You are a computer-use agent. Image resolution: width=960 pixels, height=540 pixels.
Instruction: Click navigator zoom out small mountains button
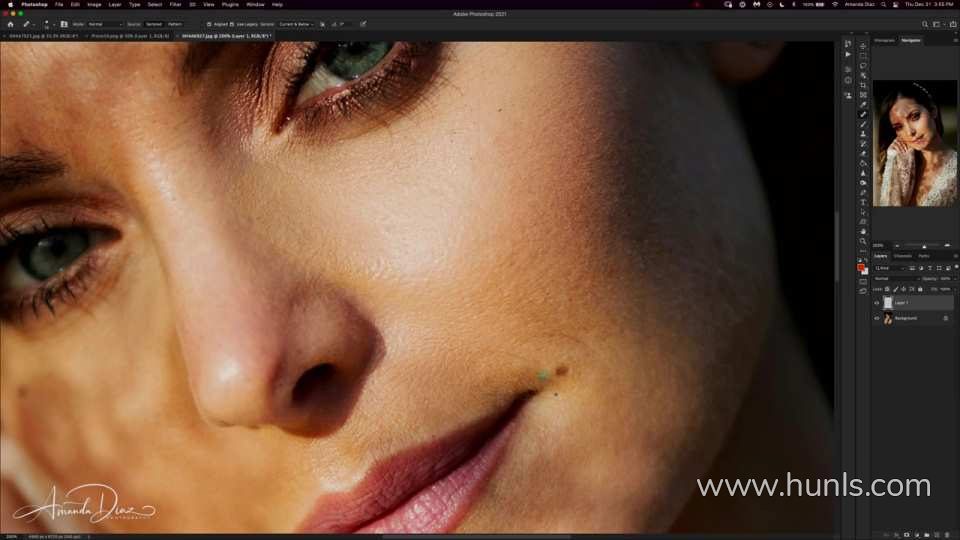(898, 246)
